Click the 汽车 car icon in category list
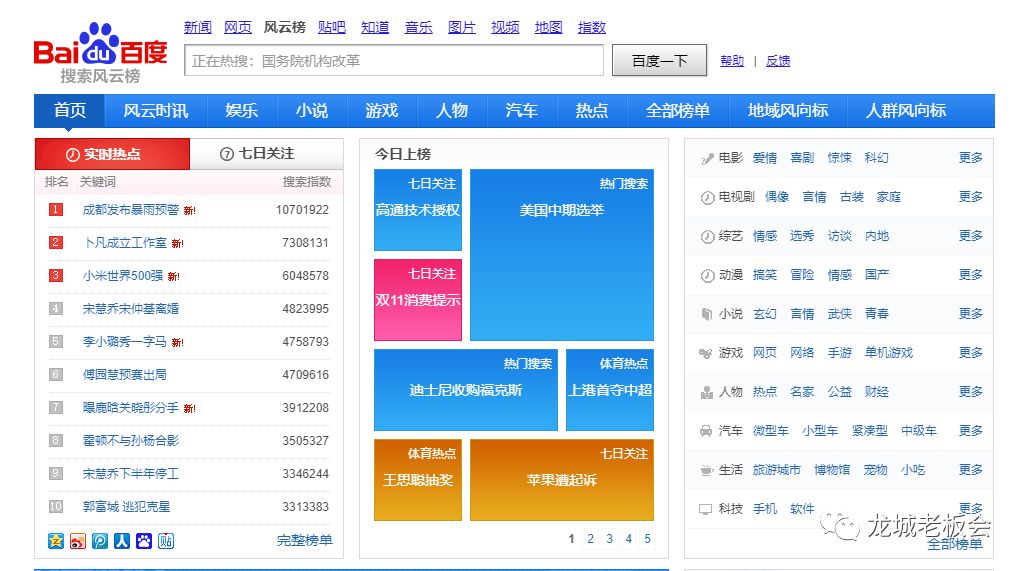This screenshot has width=1025, height=571. 706,431
